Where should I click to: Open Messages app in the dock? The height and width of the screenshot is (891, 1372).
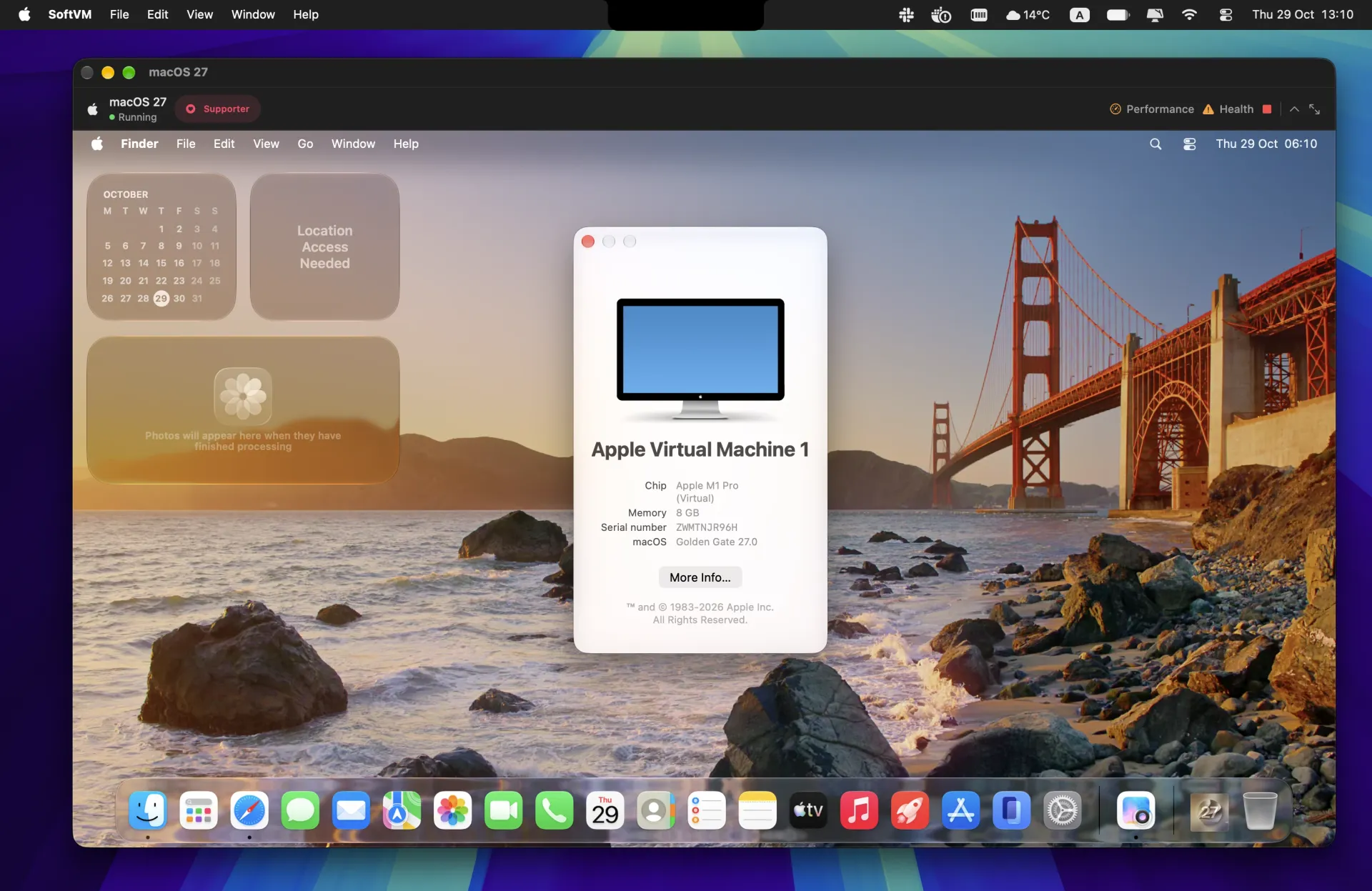pyautogui.click(x=300, y=810)
